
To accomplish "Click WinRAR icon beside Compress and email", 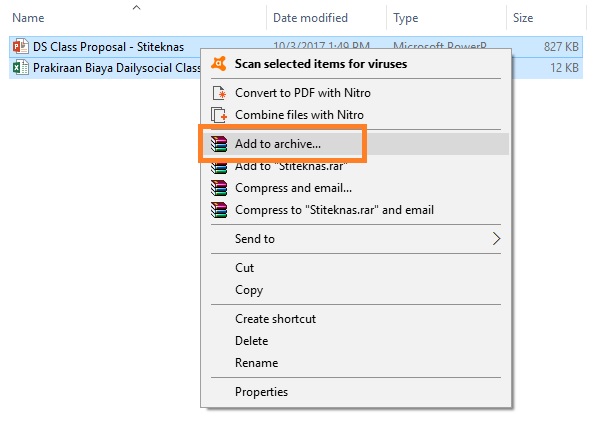I will (x=219, y=188).
